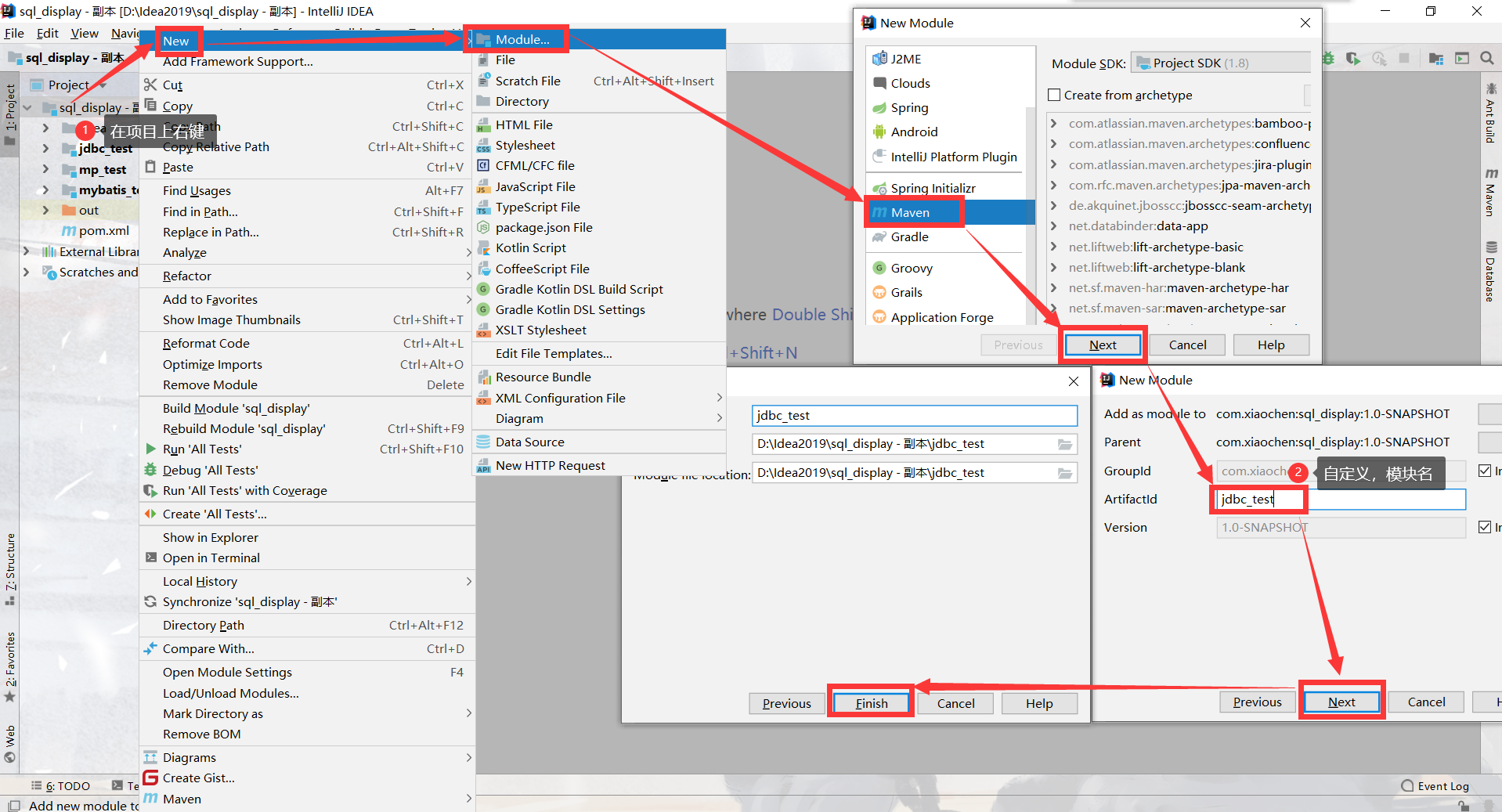Screen dimensions: 1502x812
Task: Click the Run with Coverage toolbar icon
Action: coord(1353,59)
